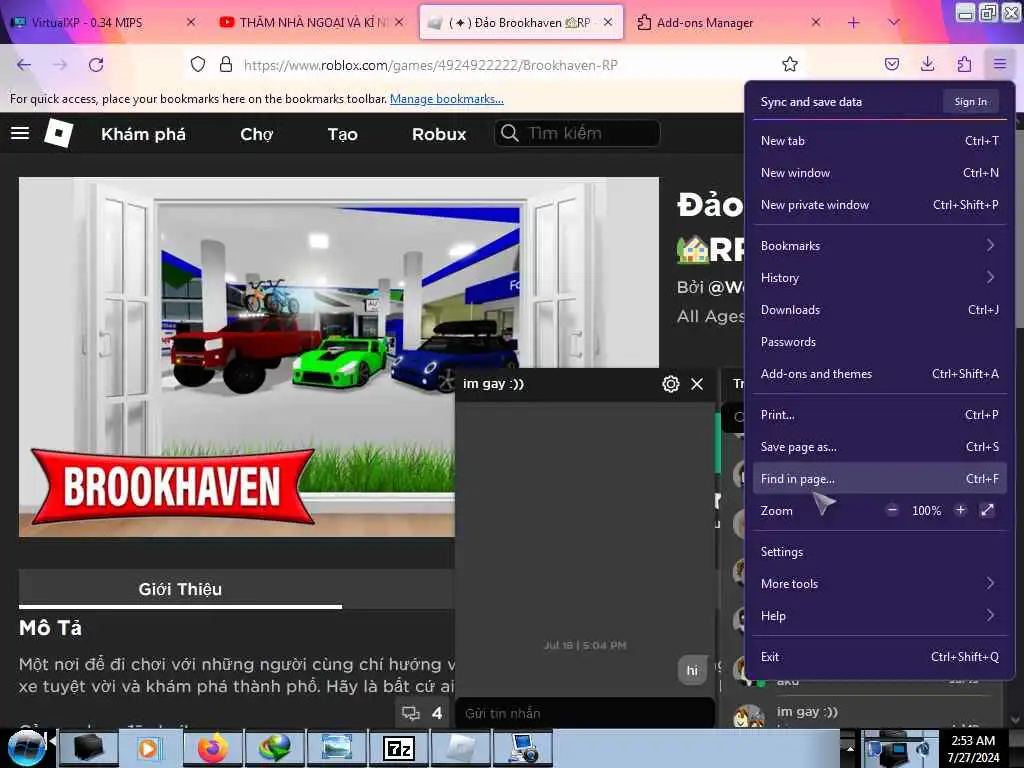Go back to the previous page

pos(24,65)
